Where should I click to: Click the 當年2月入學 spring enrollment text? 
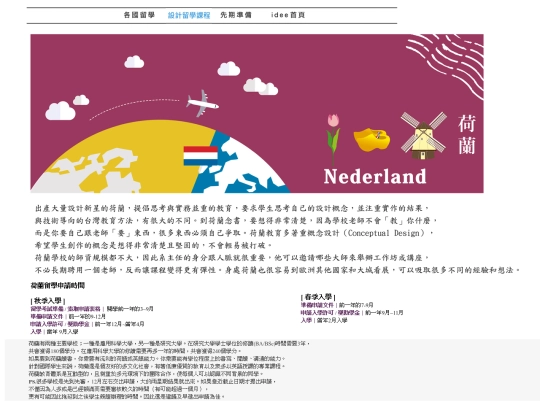332,320
